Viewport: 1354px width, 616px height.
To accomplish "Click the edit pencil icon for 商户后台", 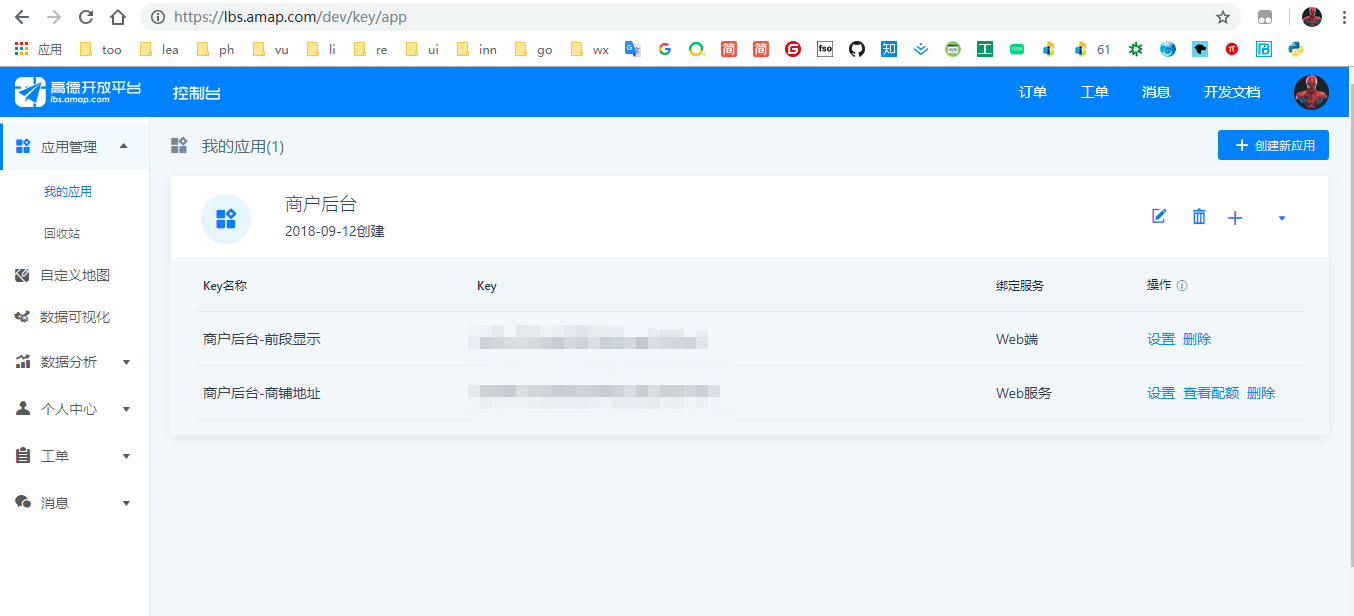I will (x=1159, y=216).
